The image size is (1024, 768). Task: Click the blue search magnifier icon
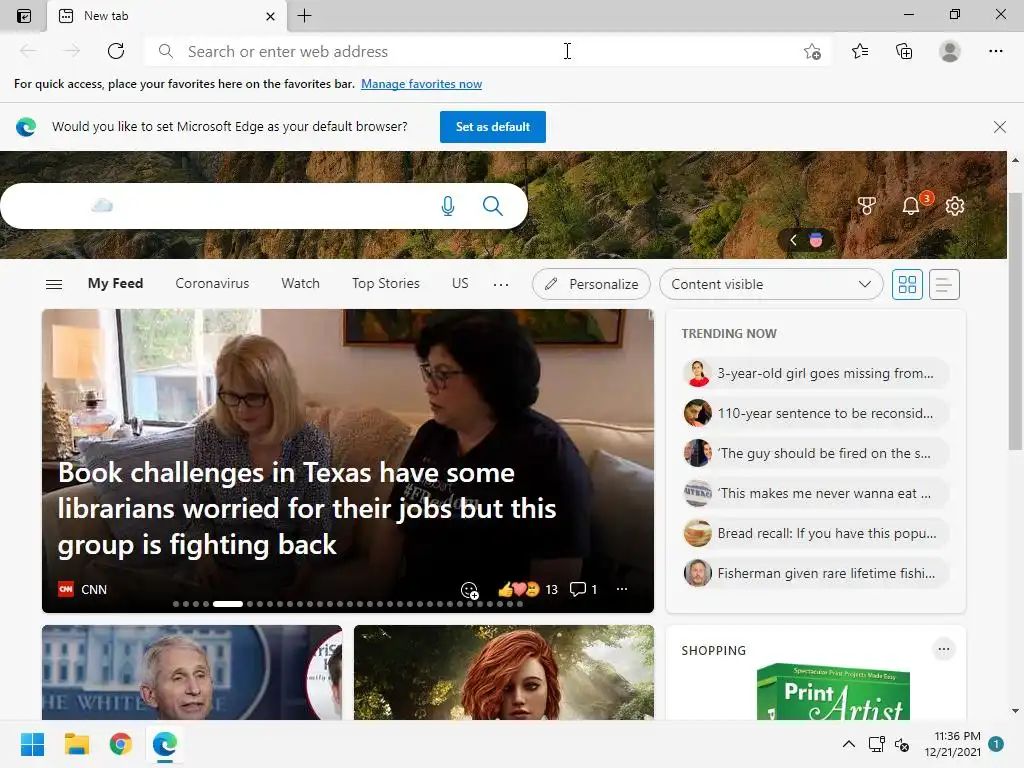(x=492, y=206)
